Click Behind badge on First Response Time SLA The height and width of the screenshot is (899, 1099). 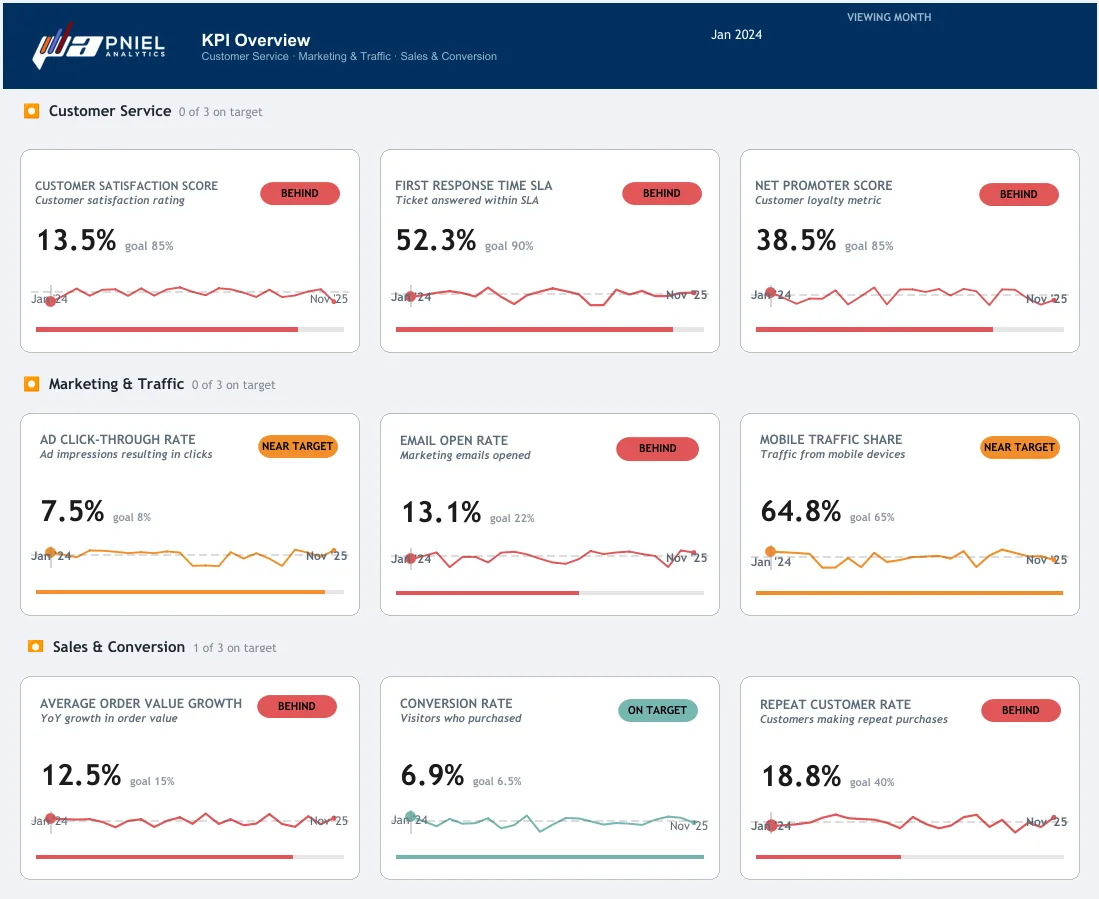pyautogui.click(x=662, y=193)
